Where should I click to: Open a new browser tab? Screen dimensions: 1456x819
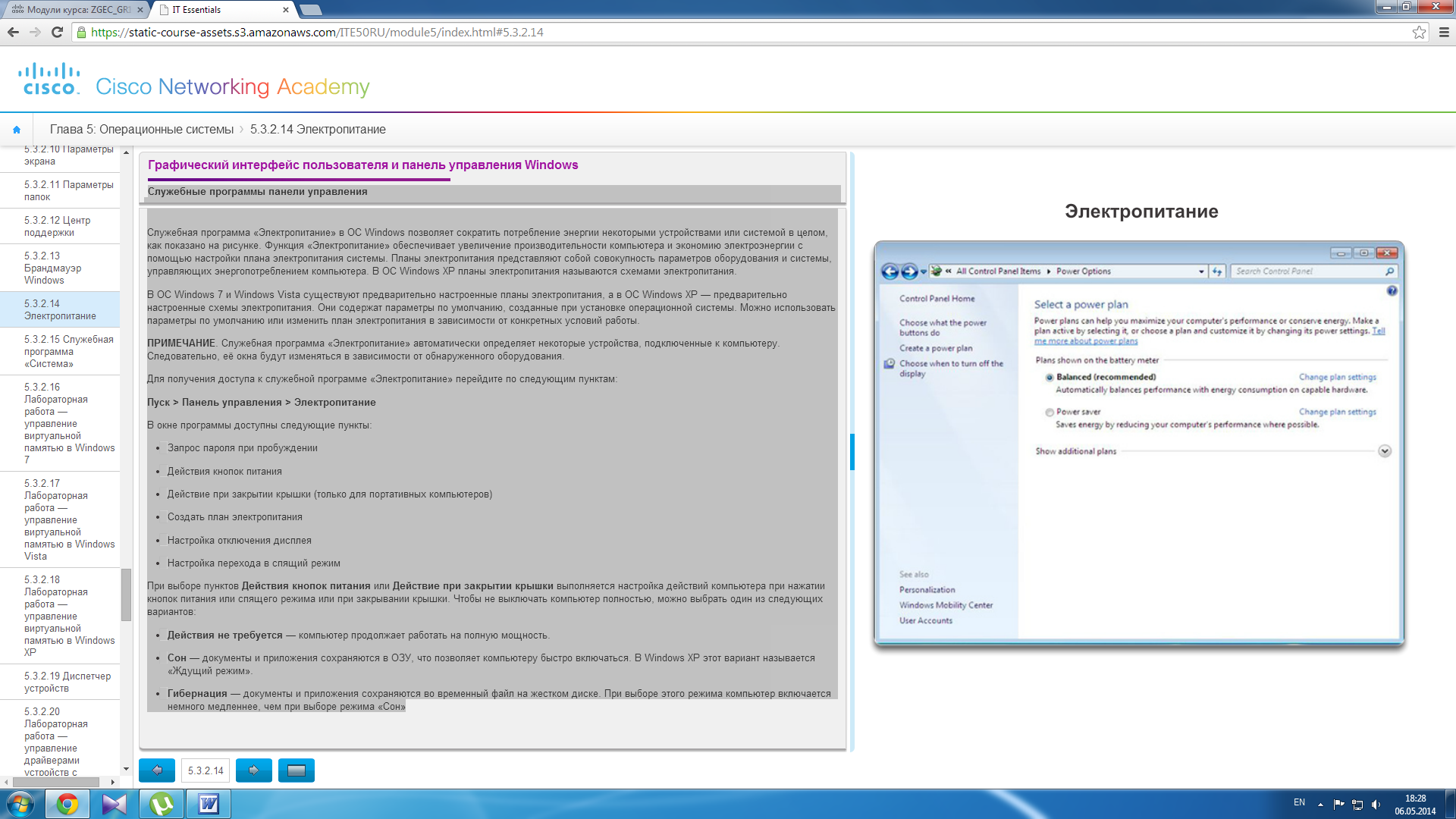311,10
